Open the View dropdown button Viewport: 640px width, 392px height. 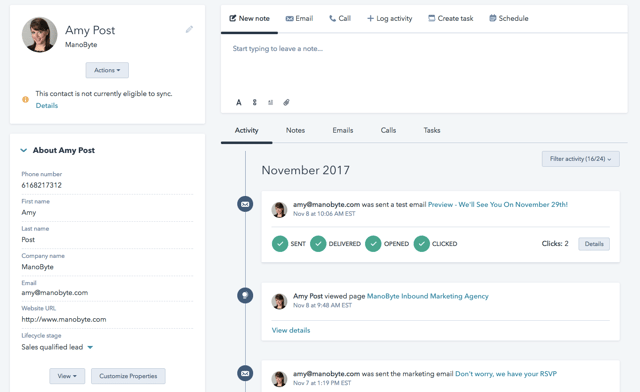pyautogui.click(x=67, y=376)
